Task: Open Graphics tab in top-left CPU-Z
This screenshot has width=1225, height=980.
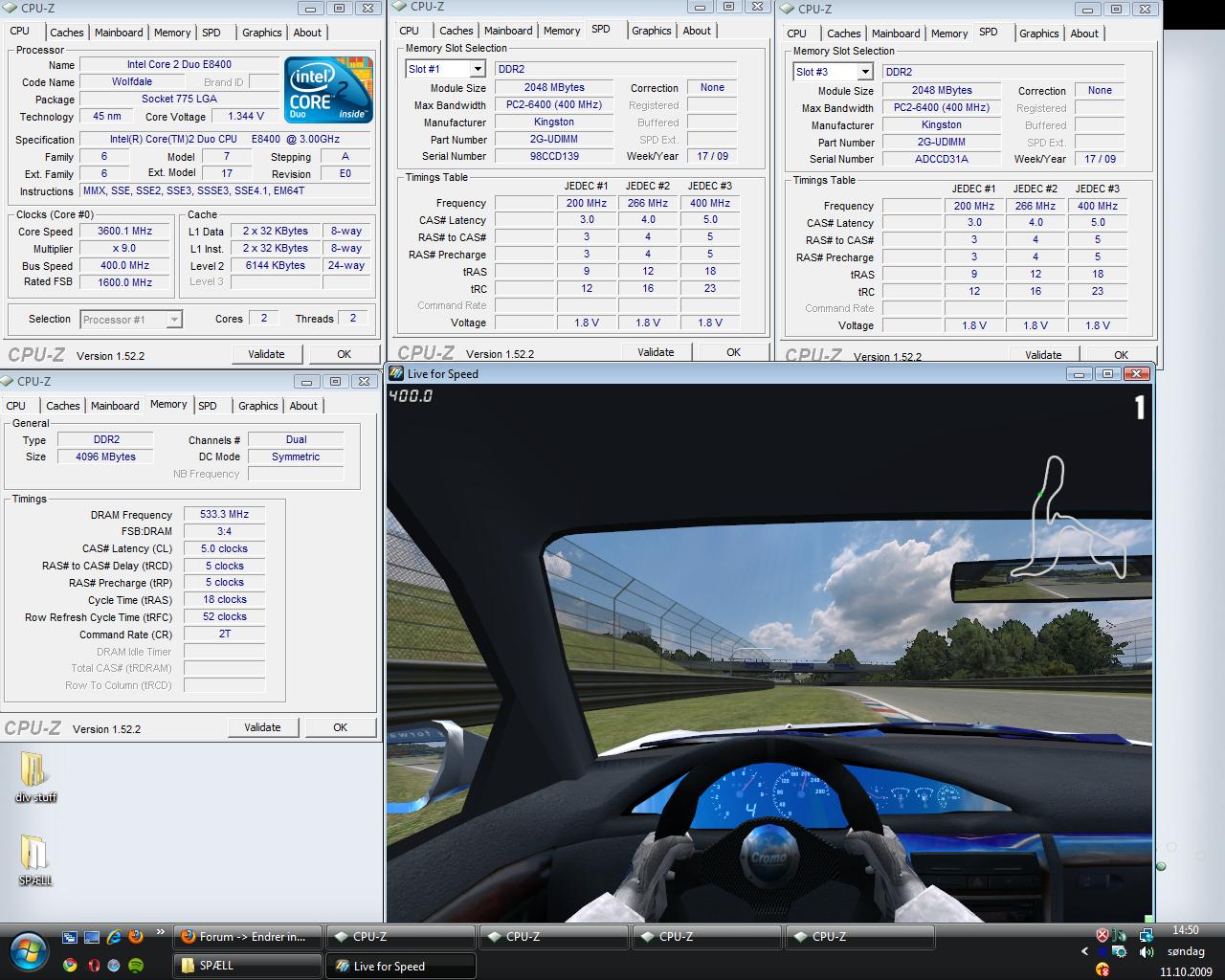Action: 261,33
